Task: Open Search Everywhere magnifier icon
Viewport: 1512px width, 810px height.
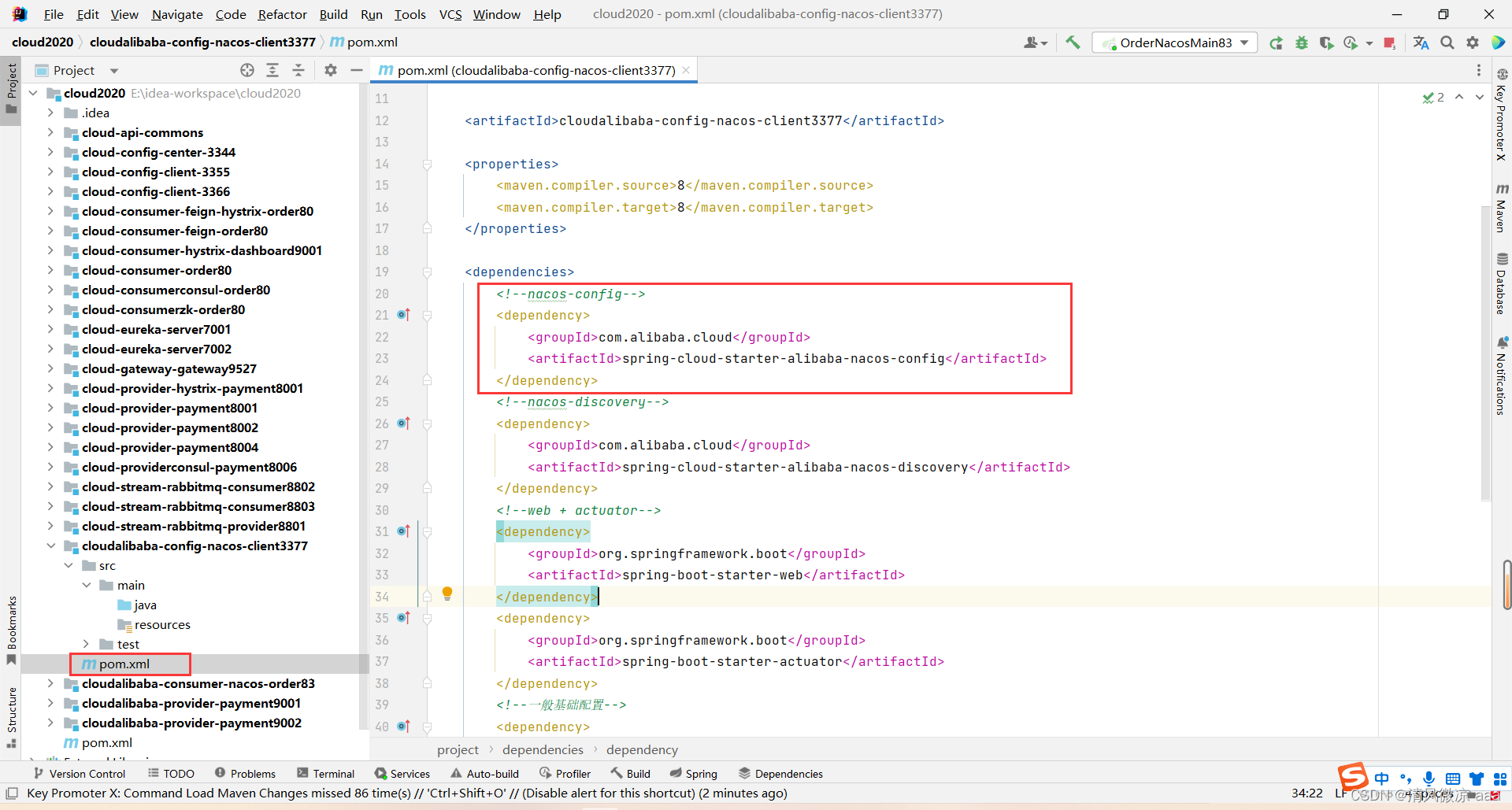Action: tap(1447, 43)
